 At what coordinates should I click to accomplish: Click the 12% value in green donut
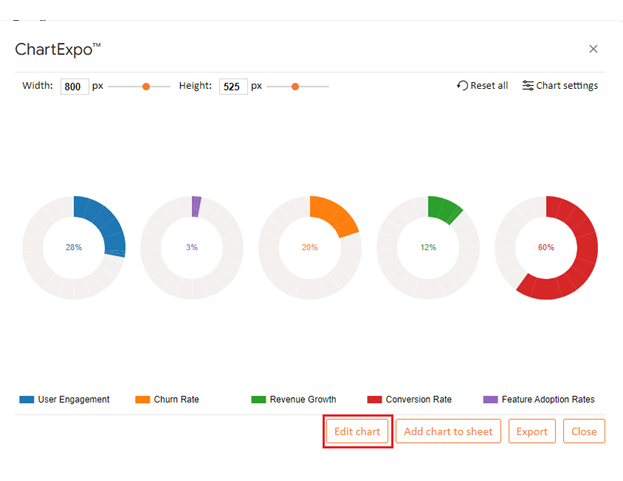[428, 247]
